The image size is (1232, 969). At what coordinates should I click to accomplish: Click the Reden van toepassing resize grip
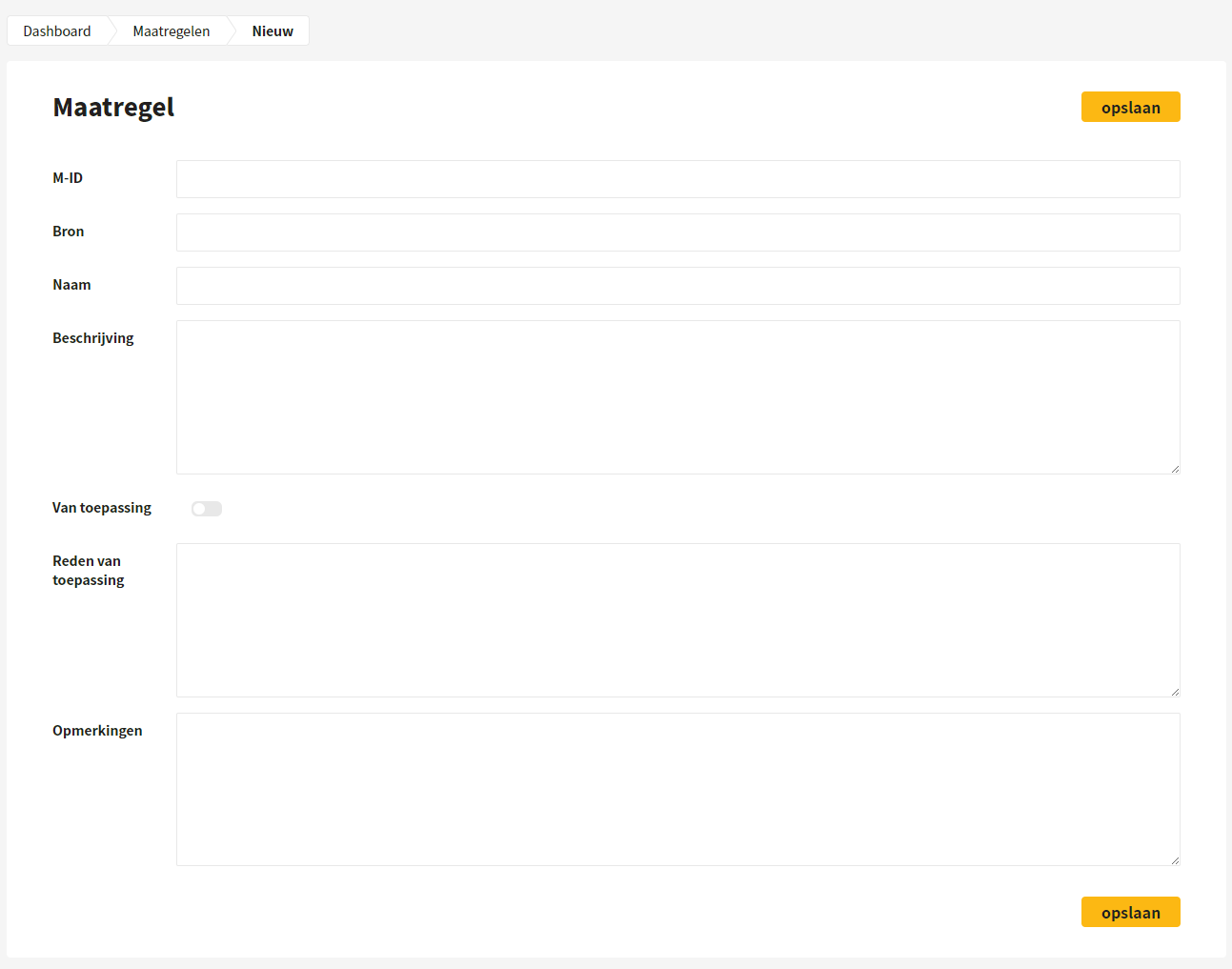(1175, 692)
